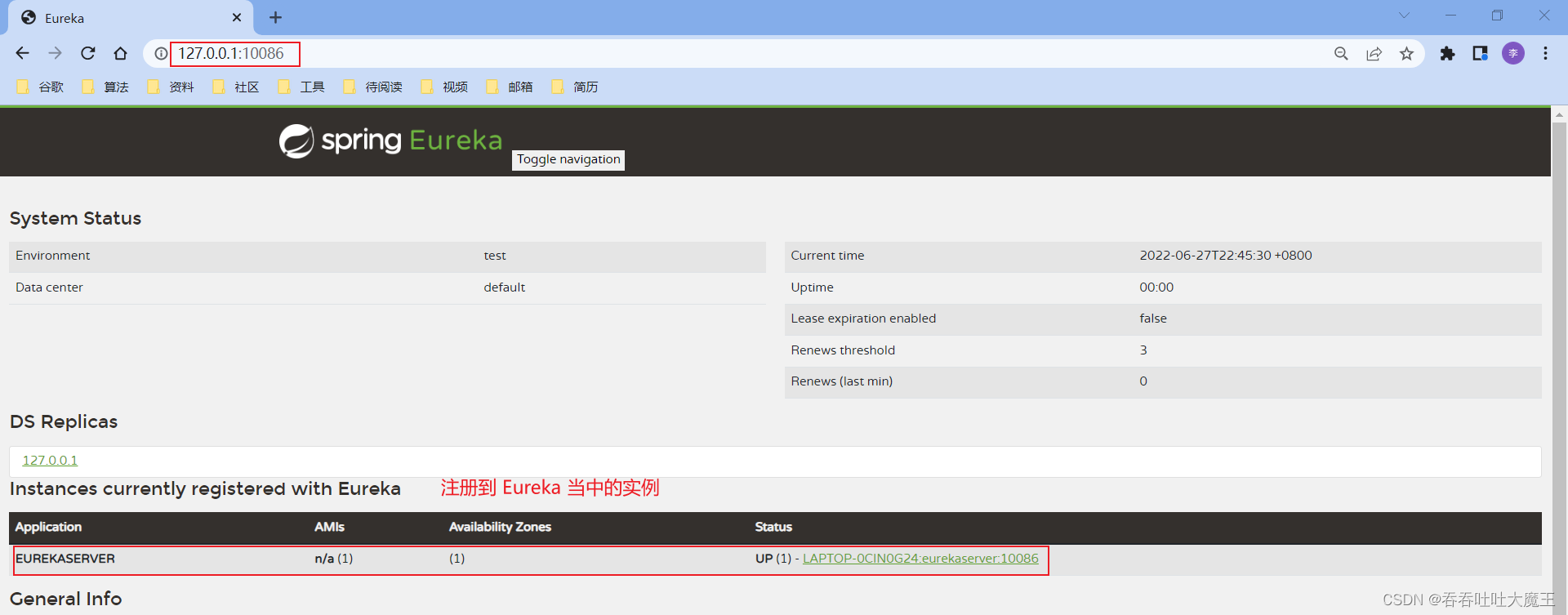Select the Eureka browser tab
Viewport: 1568px width, 615px height.
coord(131,17)
